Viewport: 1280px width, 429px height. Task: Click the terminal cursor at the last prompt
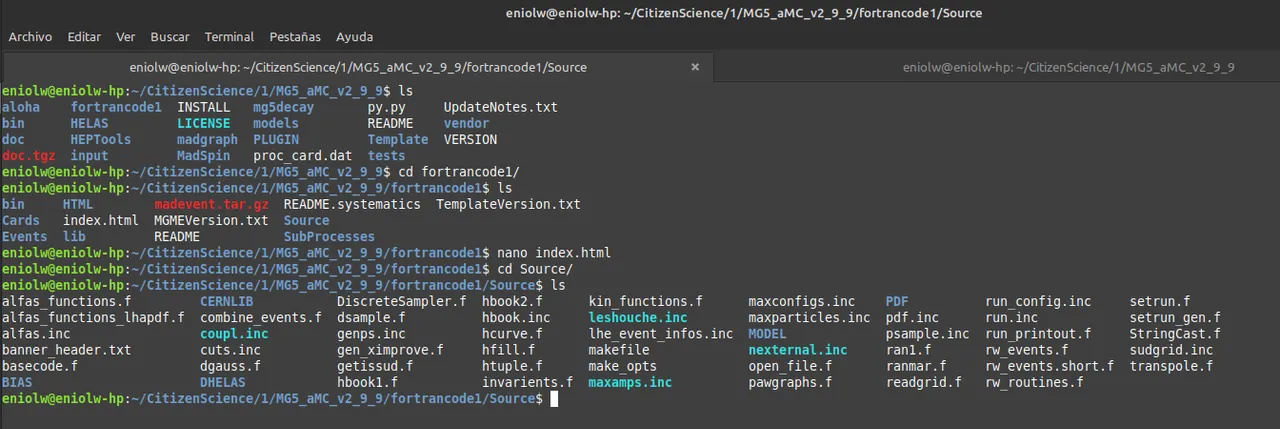554,398
